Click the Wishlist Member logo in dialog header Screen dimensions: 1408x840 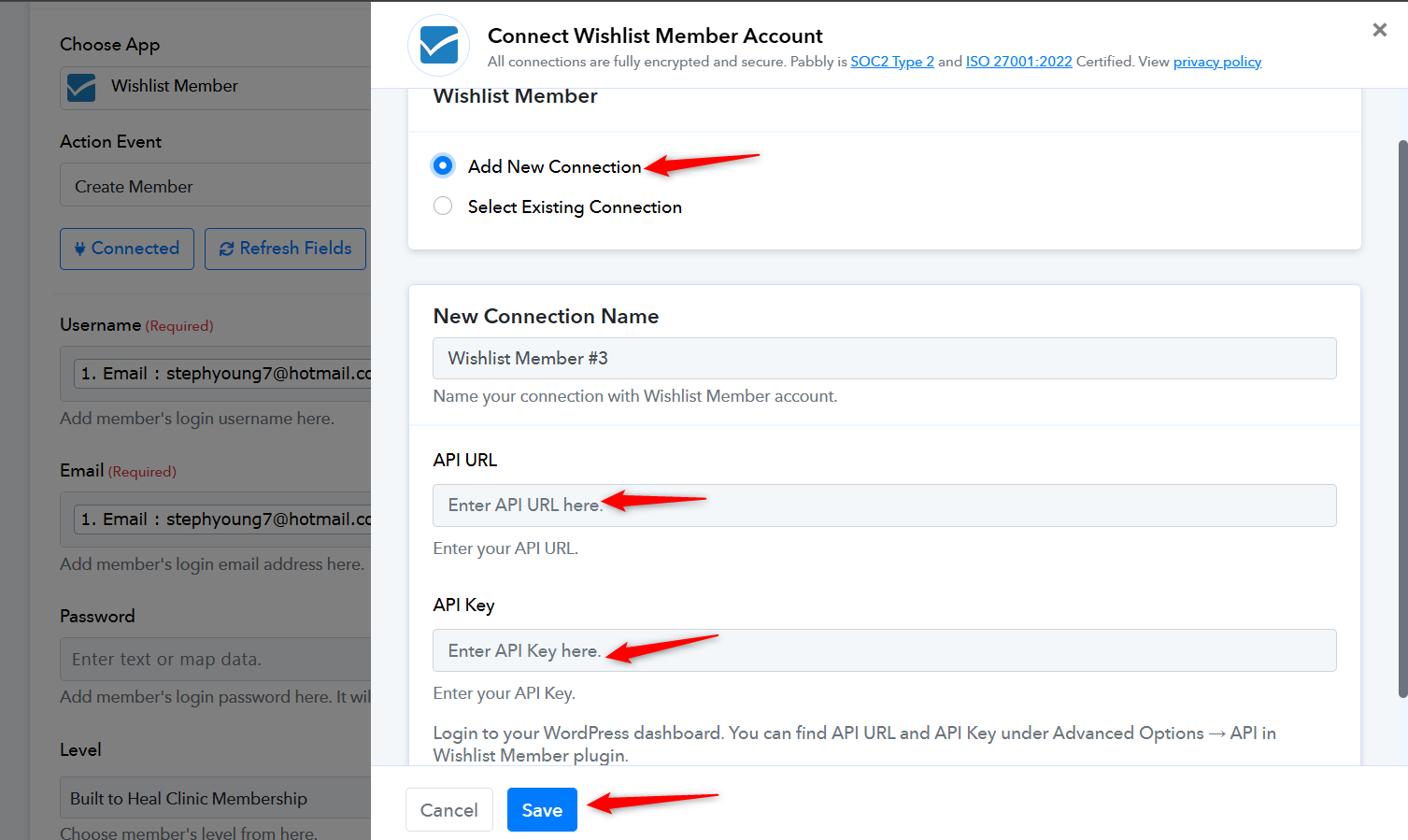(438, 45)
